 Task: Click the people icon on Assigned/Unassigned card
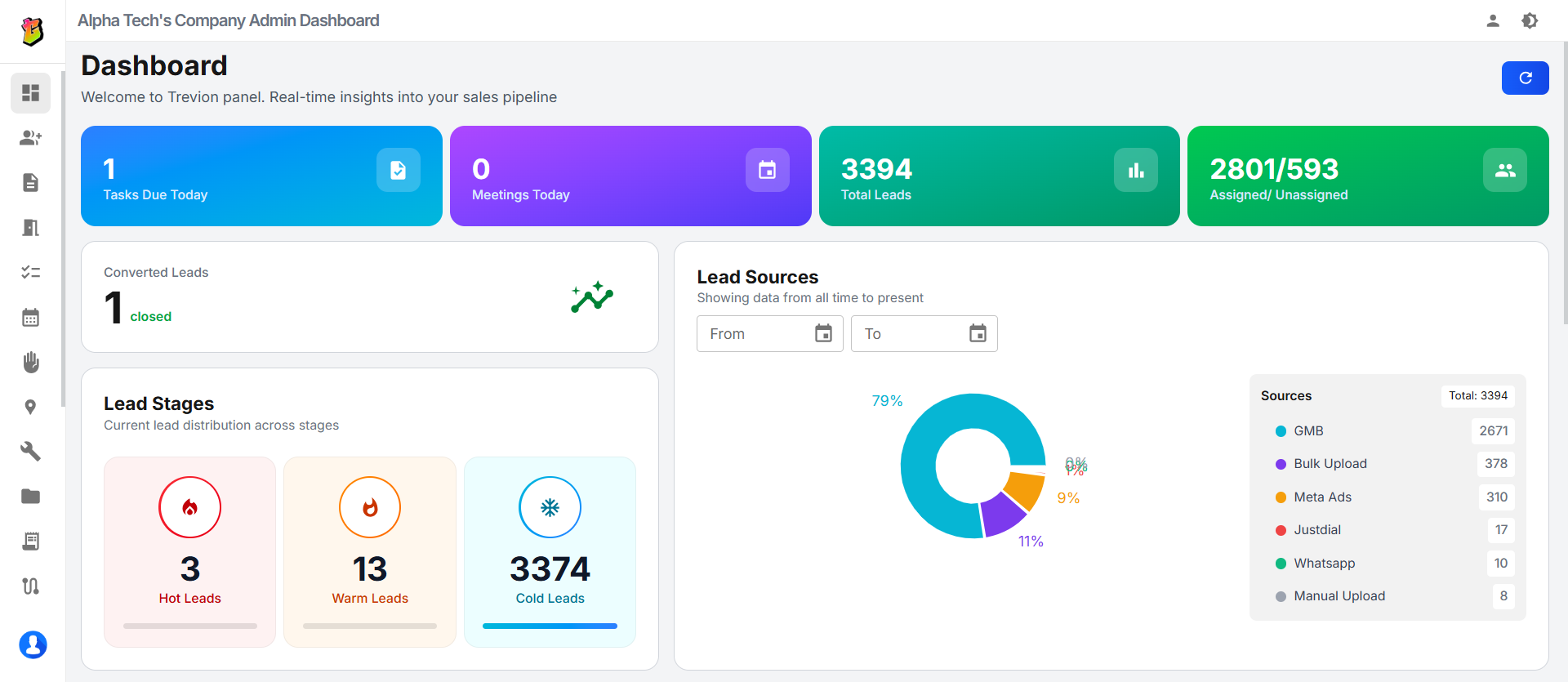pos(1505,170)
